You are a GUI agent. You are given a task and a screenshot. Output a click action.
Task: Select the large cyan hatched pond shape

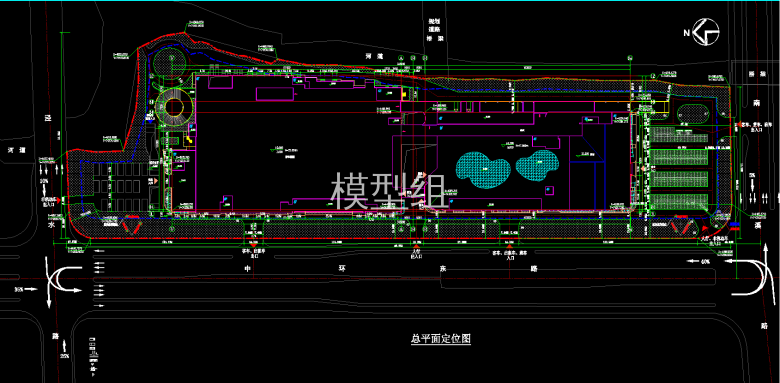click(x=484, y=170)
